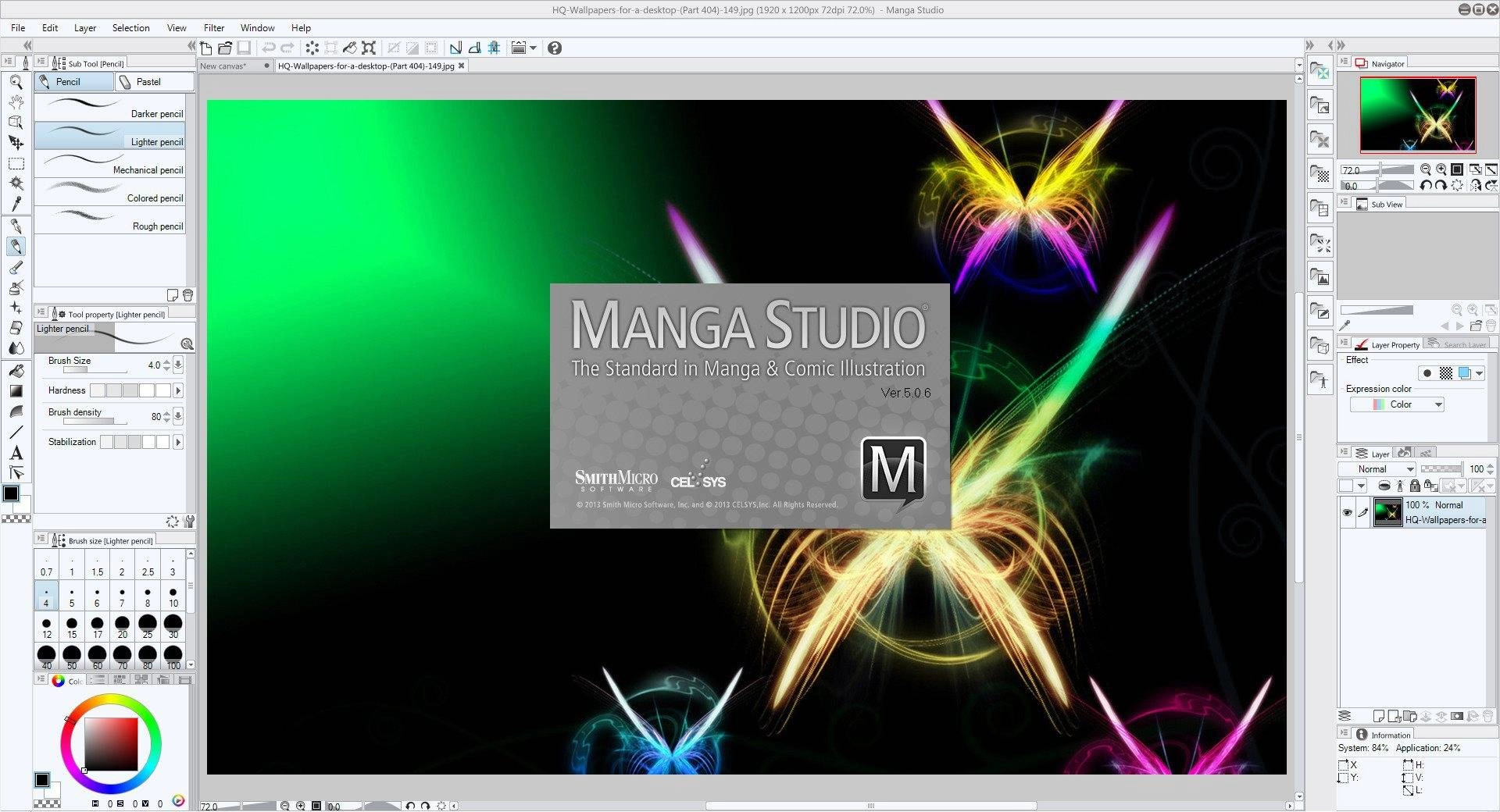1500x812 pixels.
Task: Select the Eyedropper tool
Action: tap(16, 204)
